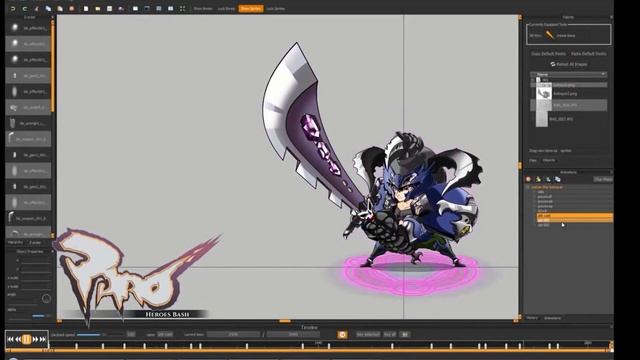
Task: Click the white panel icon before the fullscreen icon
Action: (x=171, y=9)
